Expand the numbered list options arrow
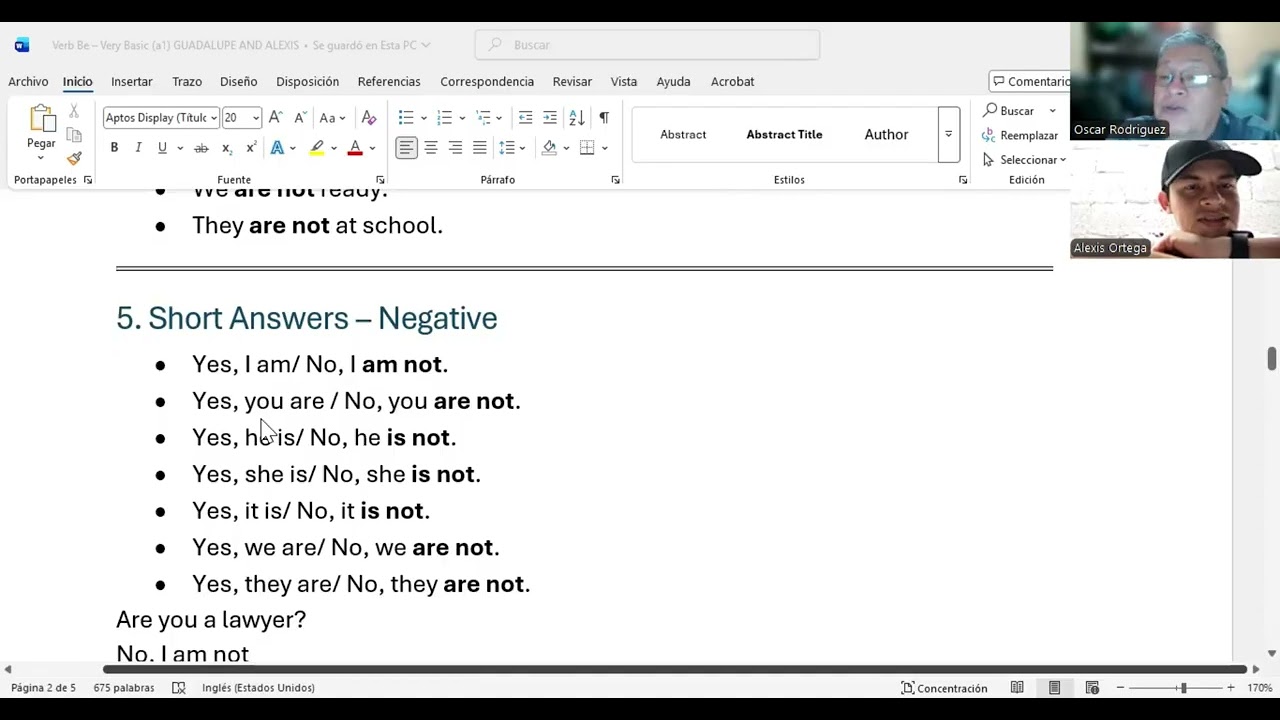This screenshot has width=1280, height=720. coord(462,118)
